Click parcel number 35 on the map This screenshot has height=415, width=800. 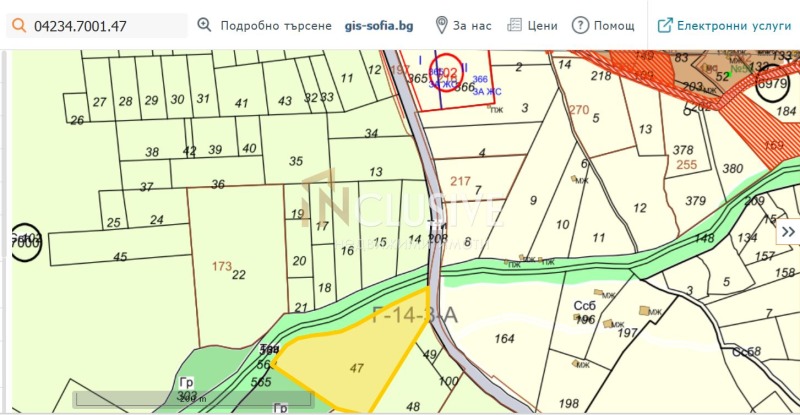(x=296, y=161)
